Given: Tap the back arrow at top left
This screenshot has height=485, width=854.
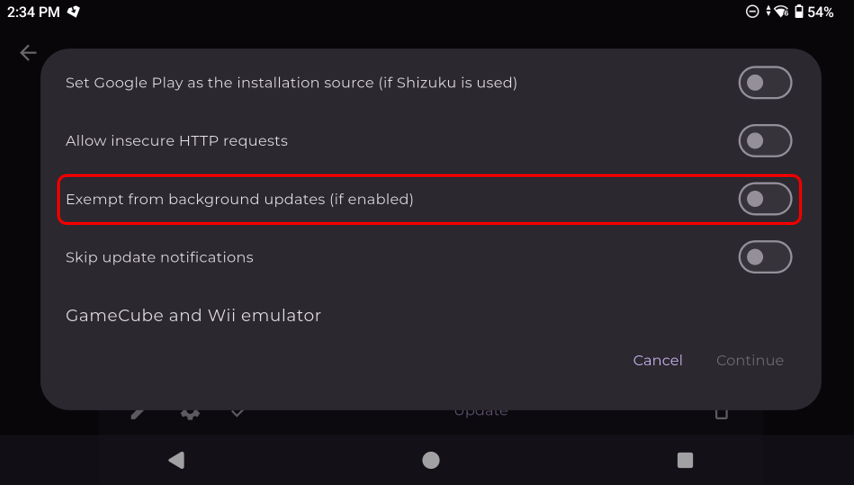Looking at the screenshot, I should click(28, 53).
